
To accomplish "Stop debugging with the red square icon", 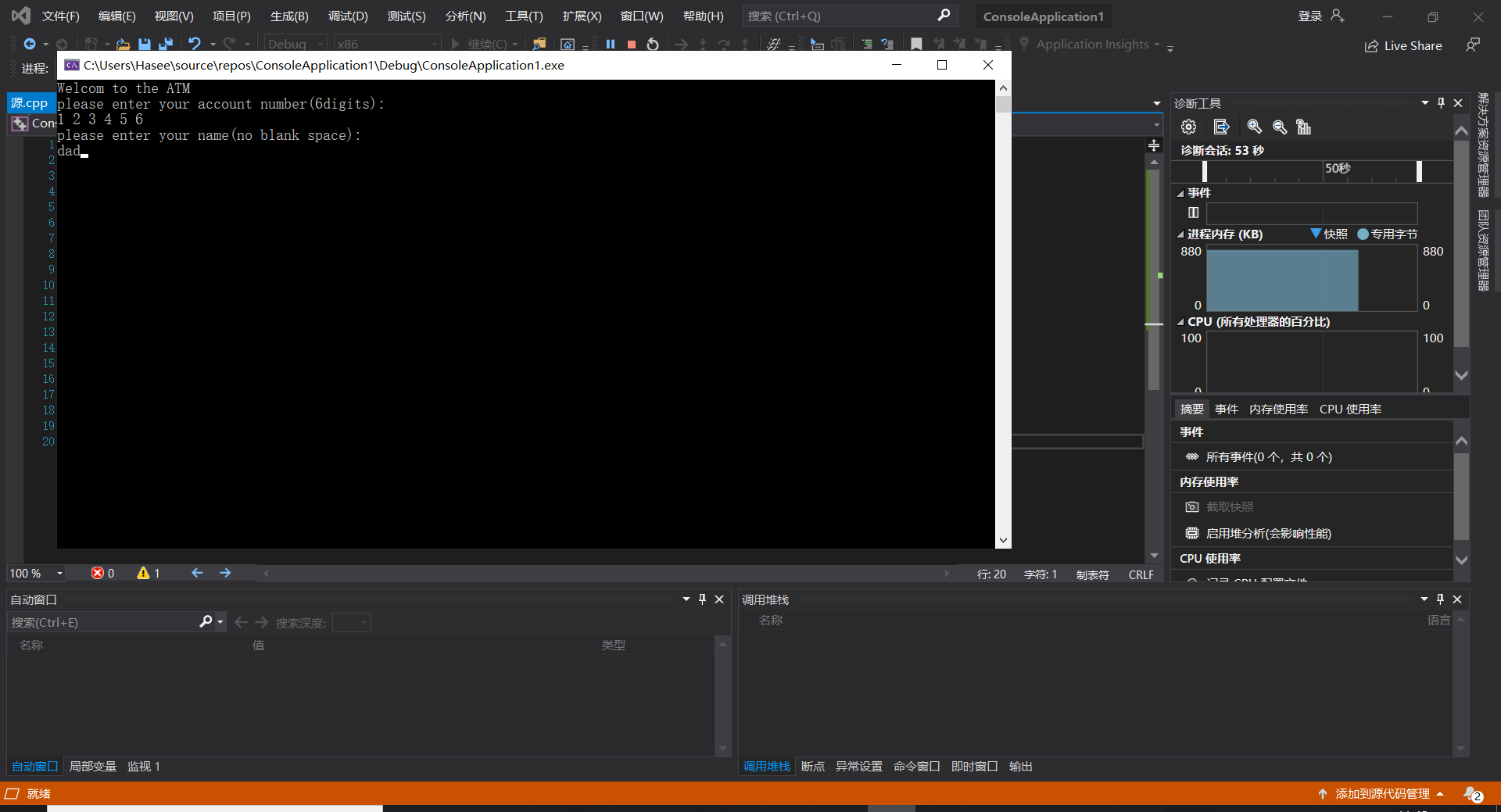I will tap(632, 45).
